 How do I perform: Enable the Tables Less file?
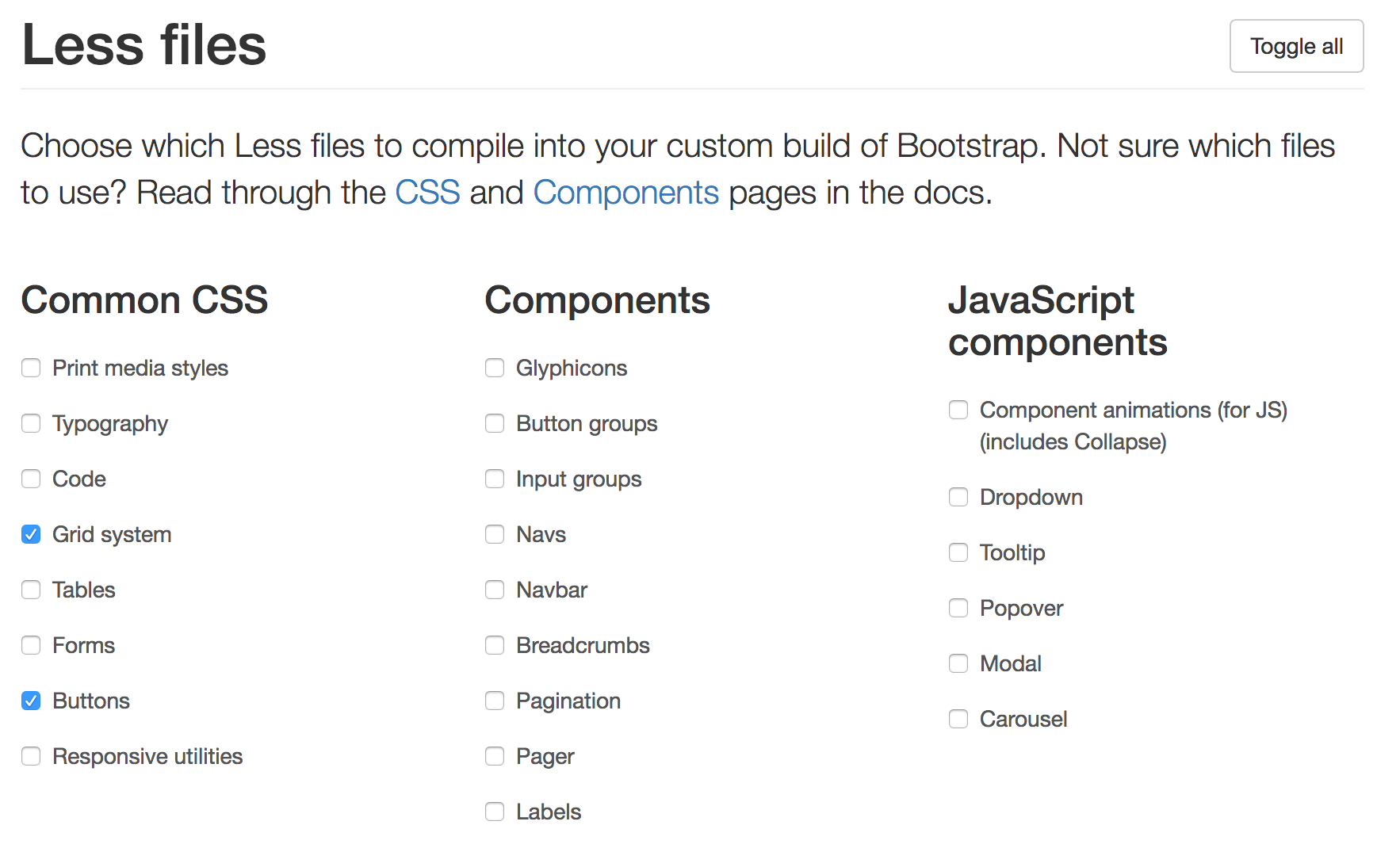[x=30, y=590]
